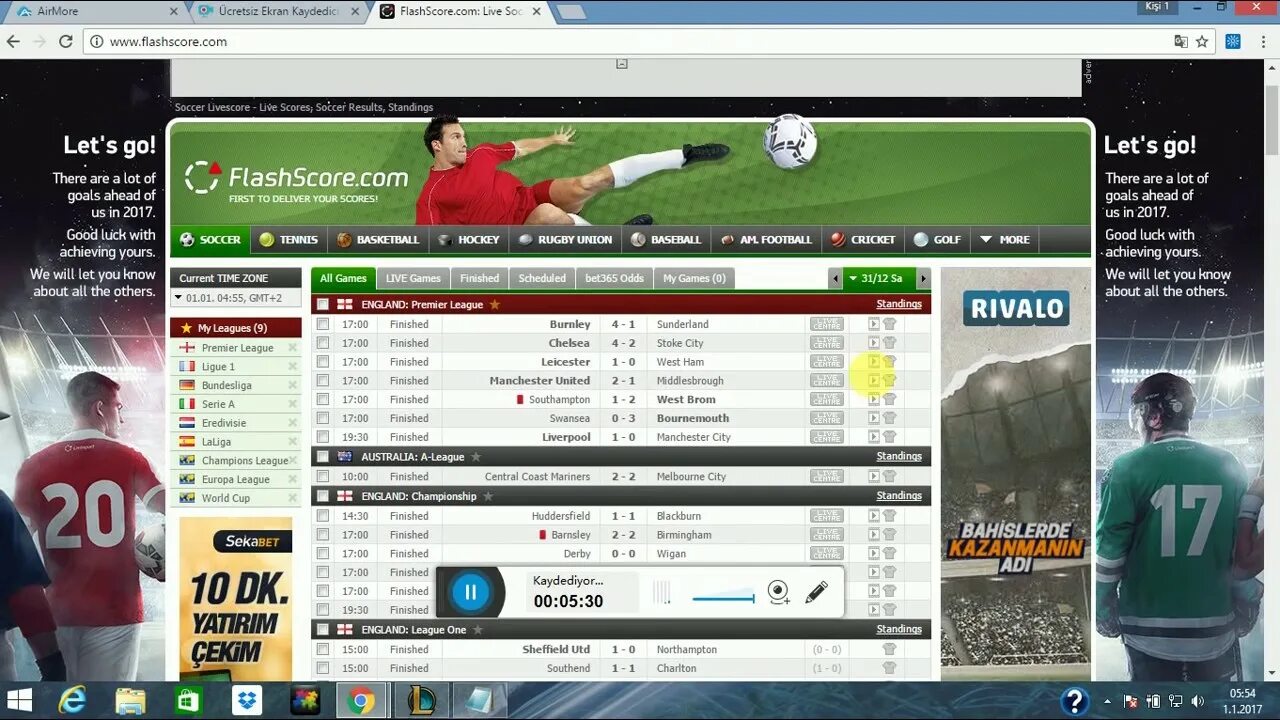
Task: Open the Tennis sport section
Action: pos(289,240)
